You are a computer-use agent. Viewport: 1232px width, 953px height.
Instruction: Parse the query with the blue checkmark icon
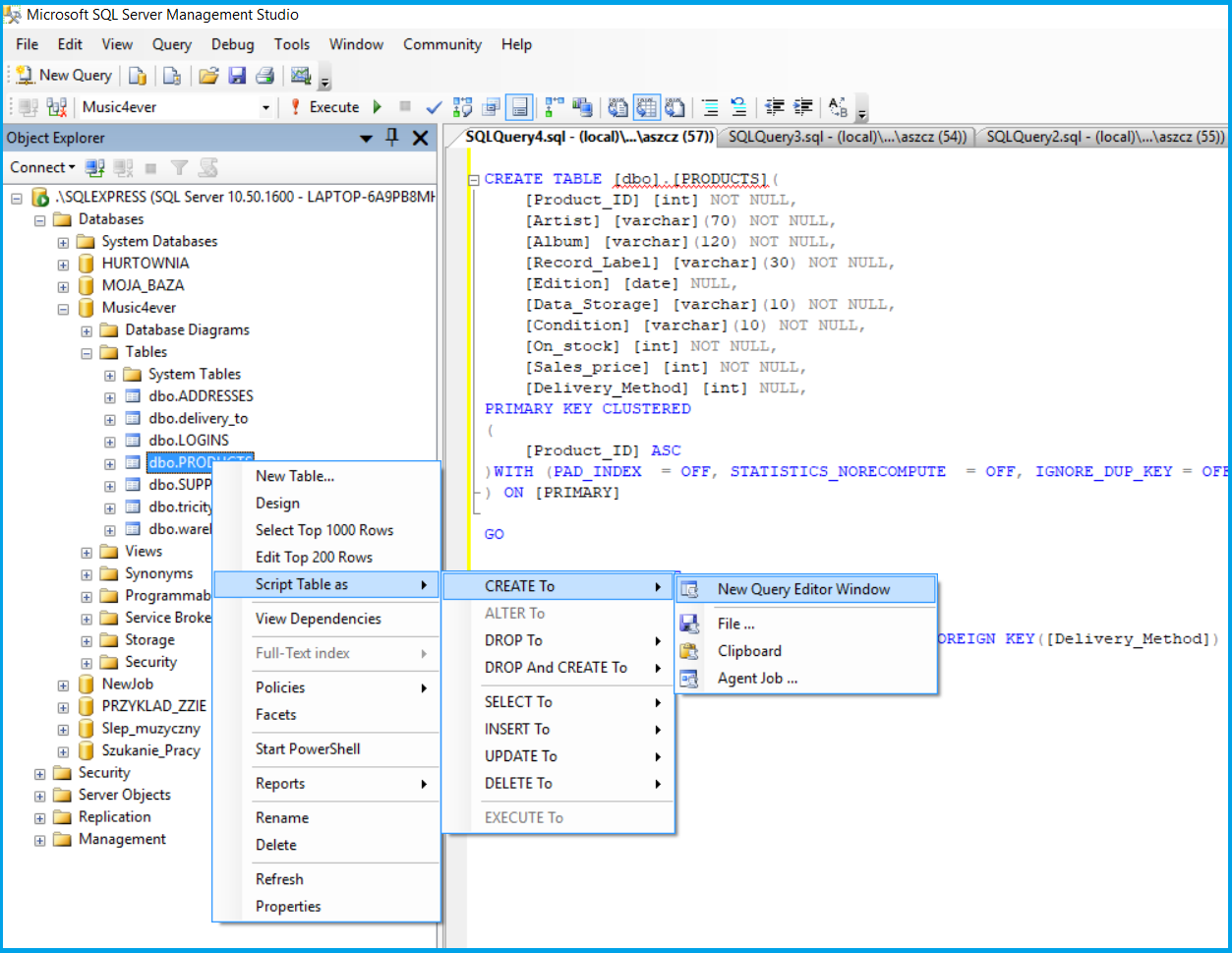tap(434, 107)
